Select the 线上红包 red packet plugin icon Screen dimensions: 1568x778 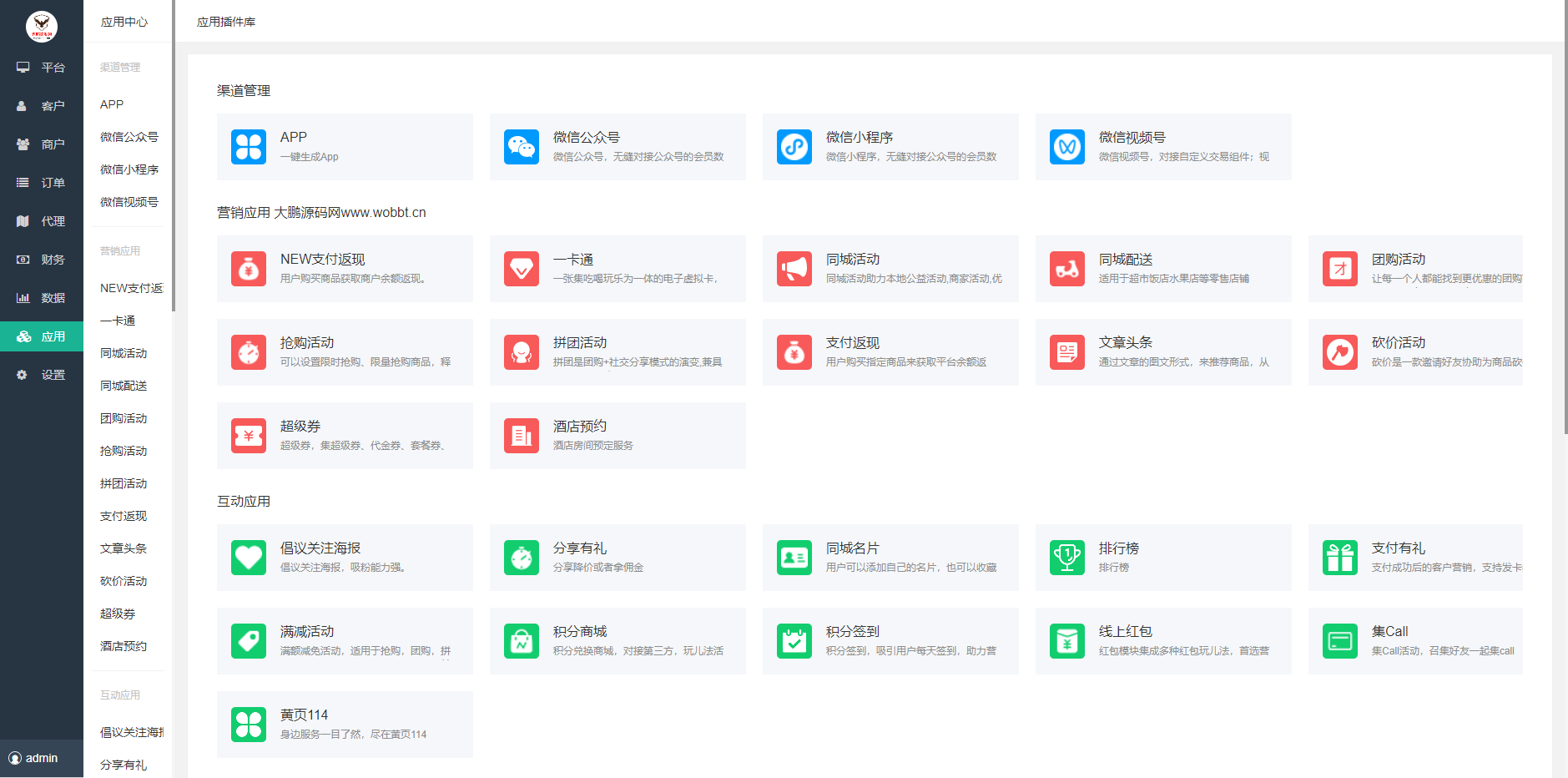(1066, 641)
